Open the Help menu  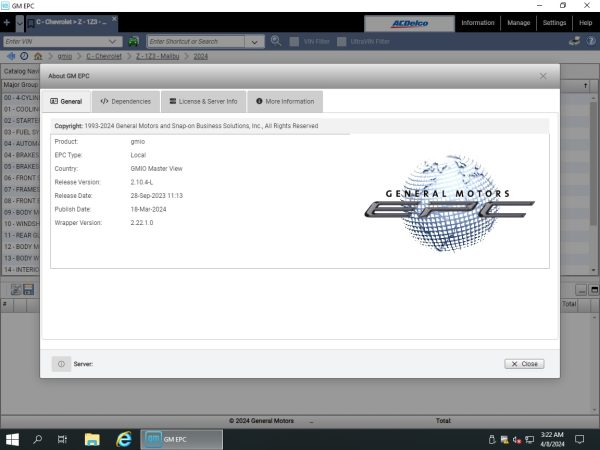(x=585, y=23)
